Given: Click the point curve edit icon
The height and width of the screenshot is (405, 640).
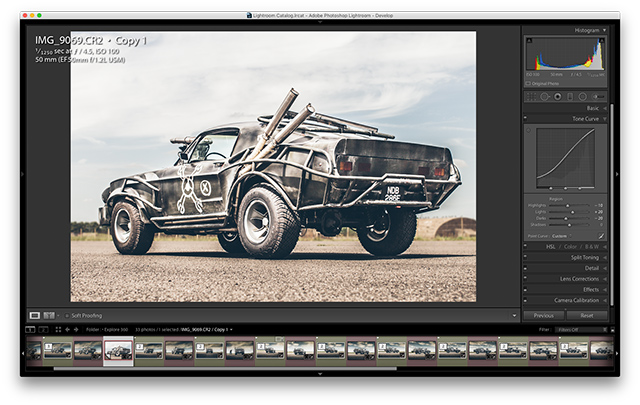Looking at the screenshot, I should point(601,236).
